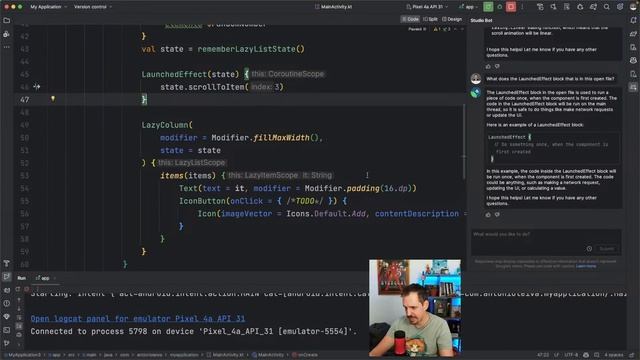The image size is (640, 360).
Task: Click Stop icon in Run panel
Action: (x=27, y=289)
